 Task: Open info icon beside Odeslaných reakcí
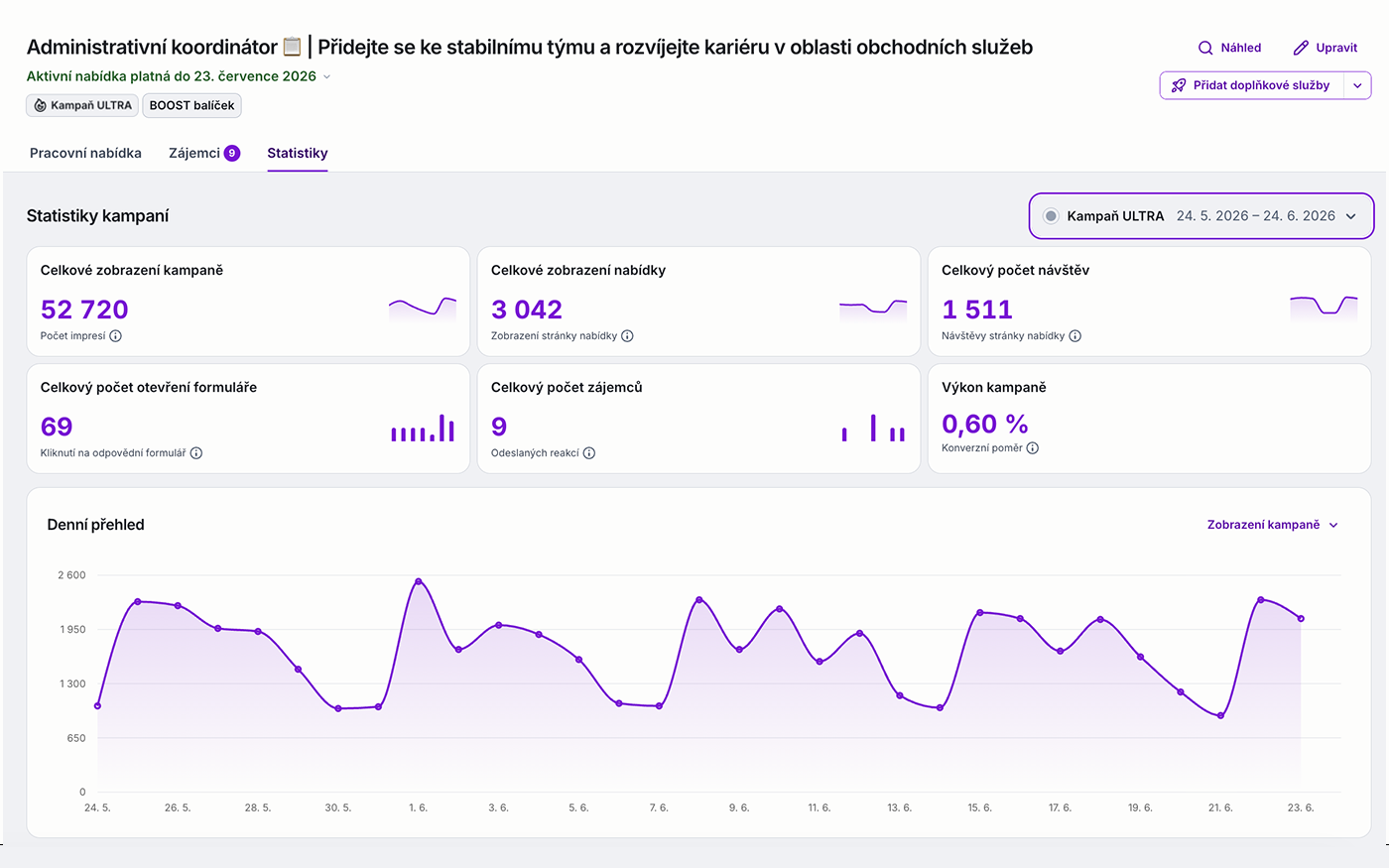(x=589, y=453)
